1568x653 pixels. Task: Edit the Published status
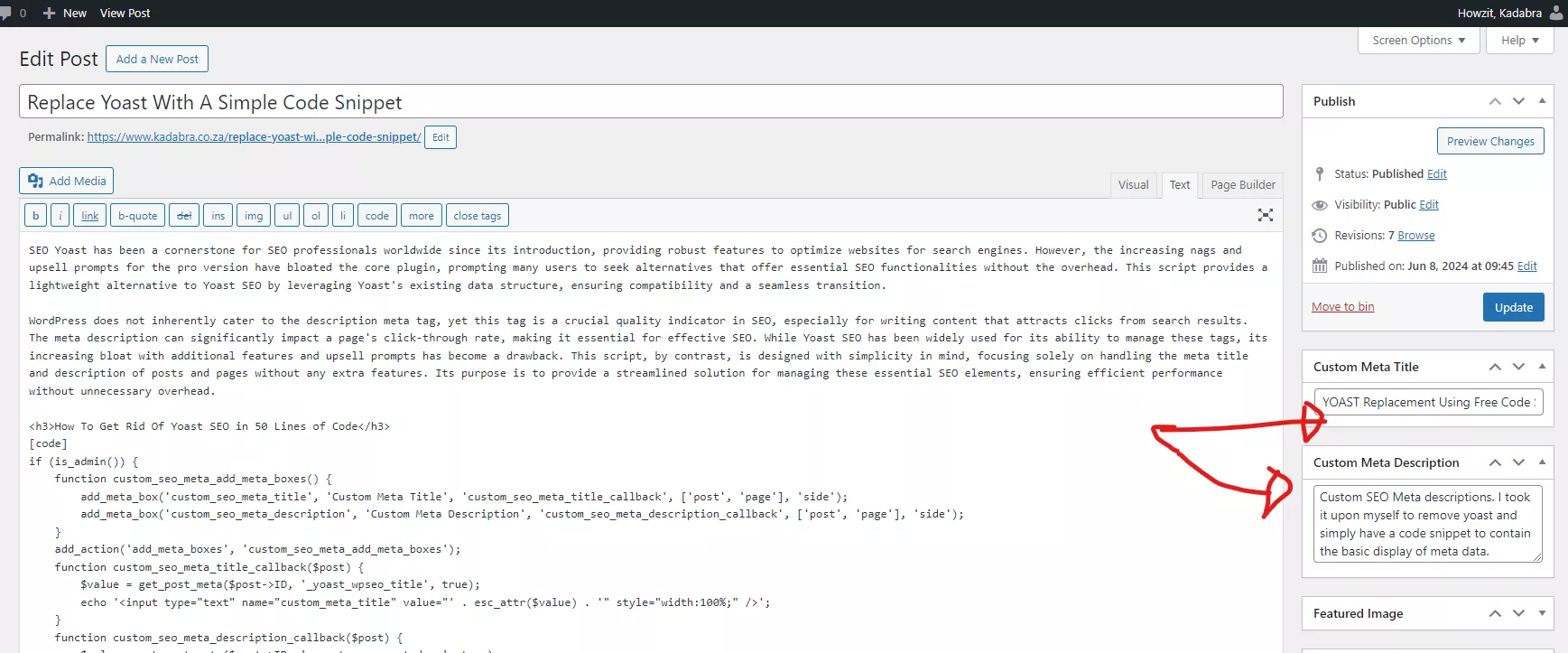1437,174
